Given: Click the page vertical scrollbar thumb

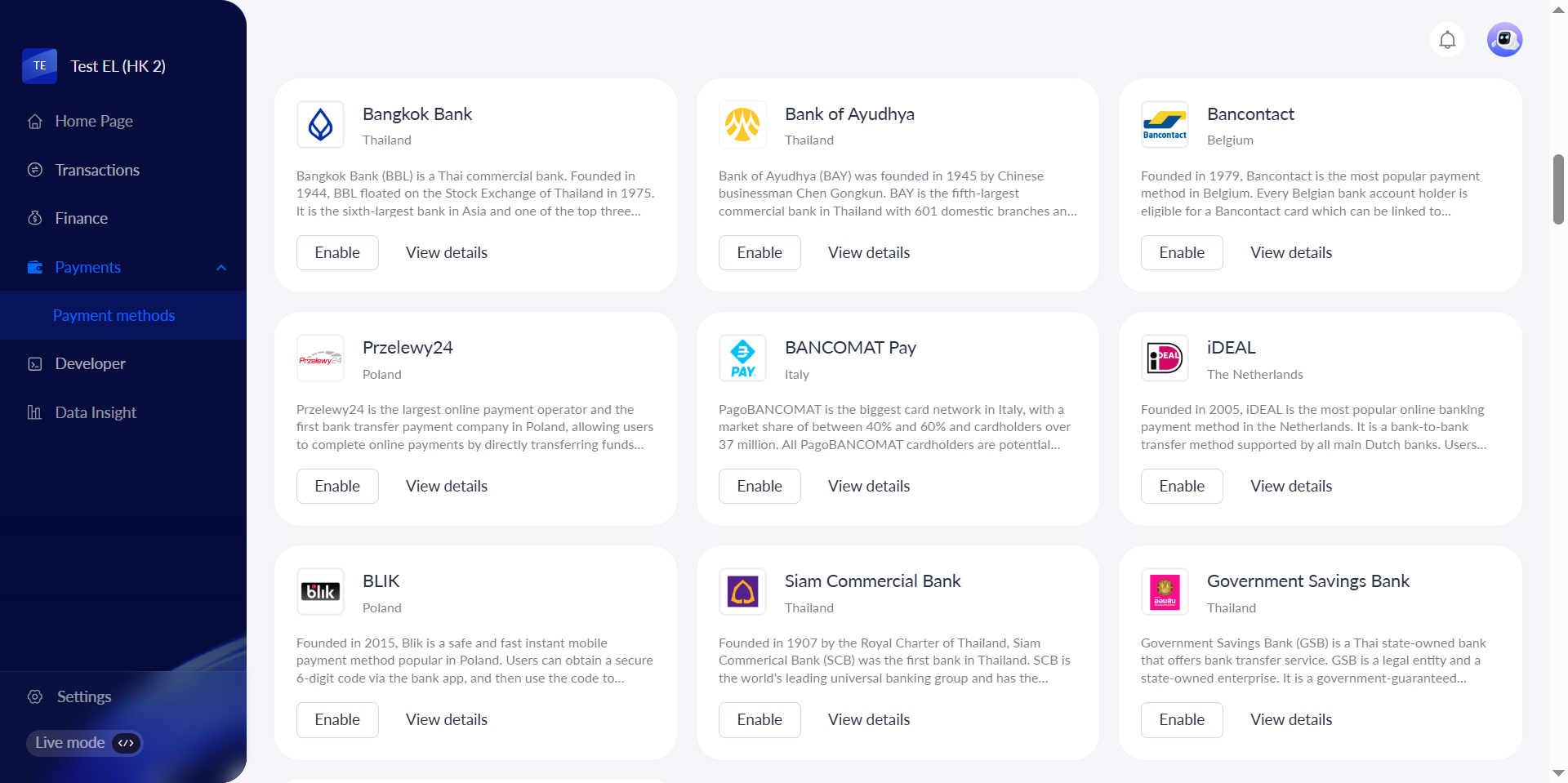Looking at the screenshot, I should (x=1558, y=189).
